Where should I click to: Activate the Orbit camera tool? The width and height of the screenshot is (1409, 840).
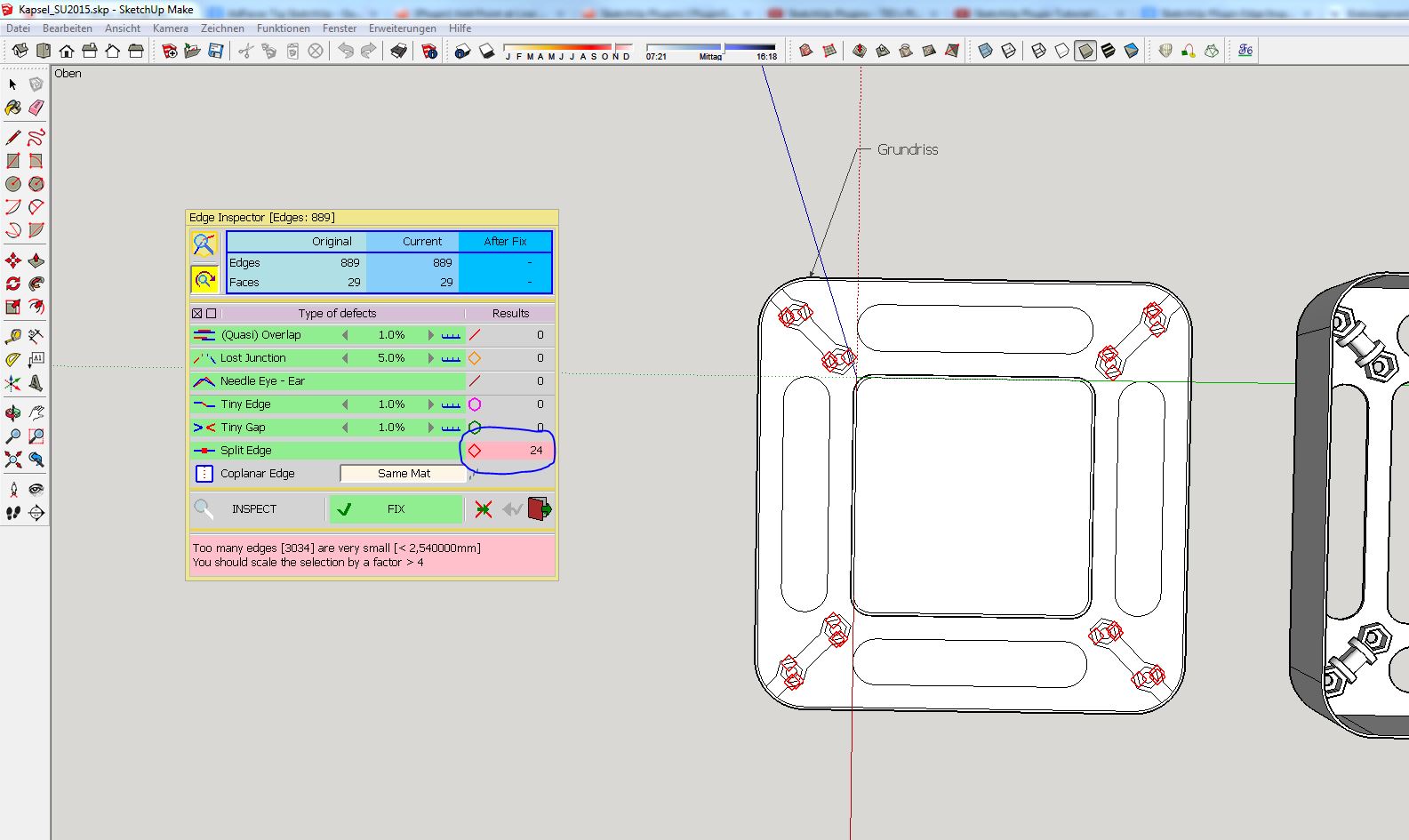(13, 413)
